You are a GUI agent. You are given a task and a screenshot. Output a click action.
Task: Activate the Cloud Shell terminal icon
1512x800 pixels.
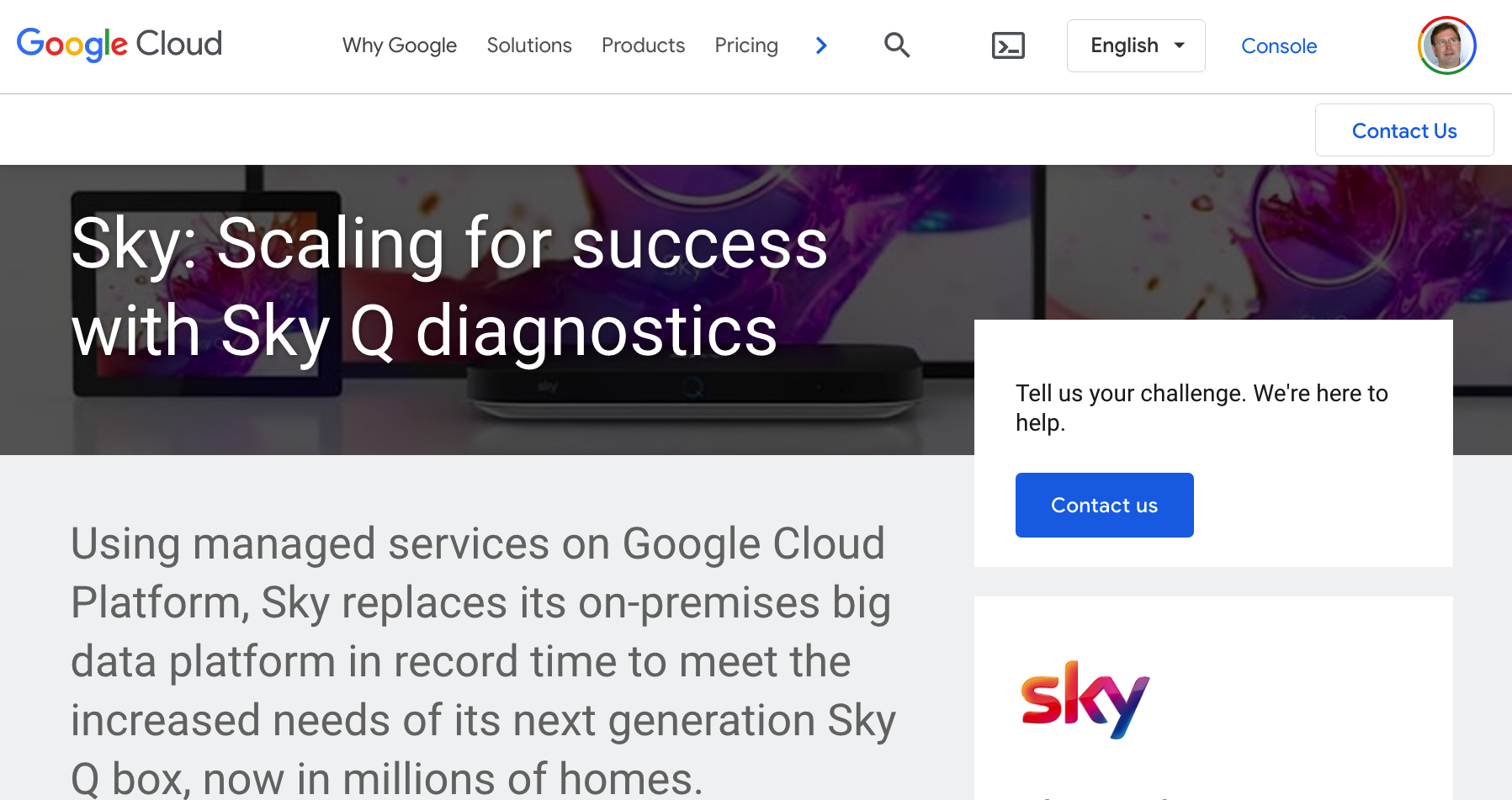[1007, 45]
